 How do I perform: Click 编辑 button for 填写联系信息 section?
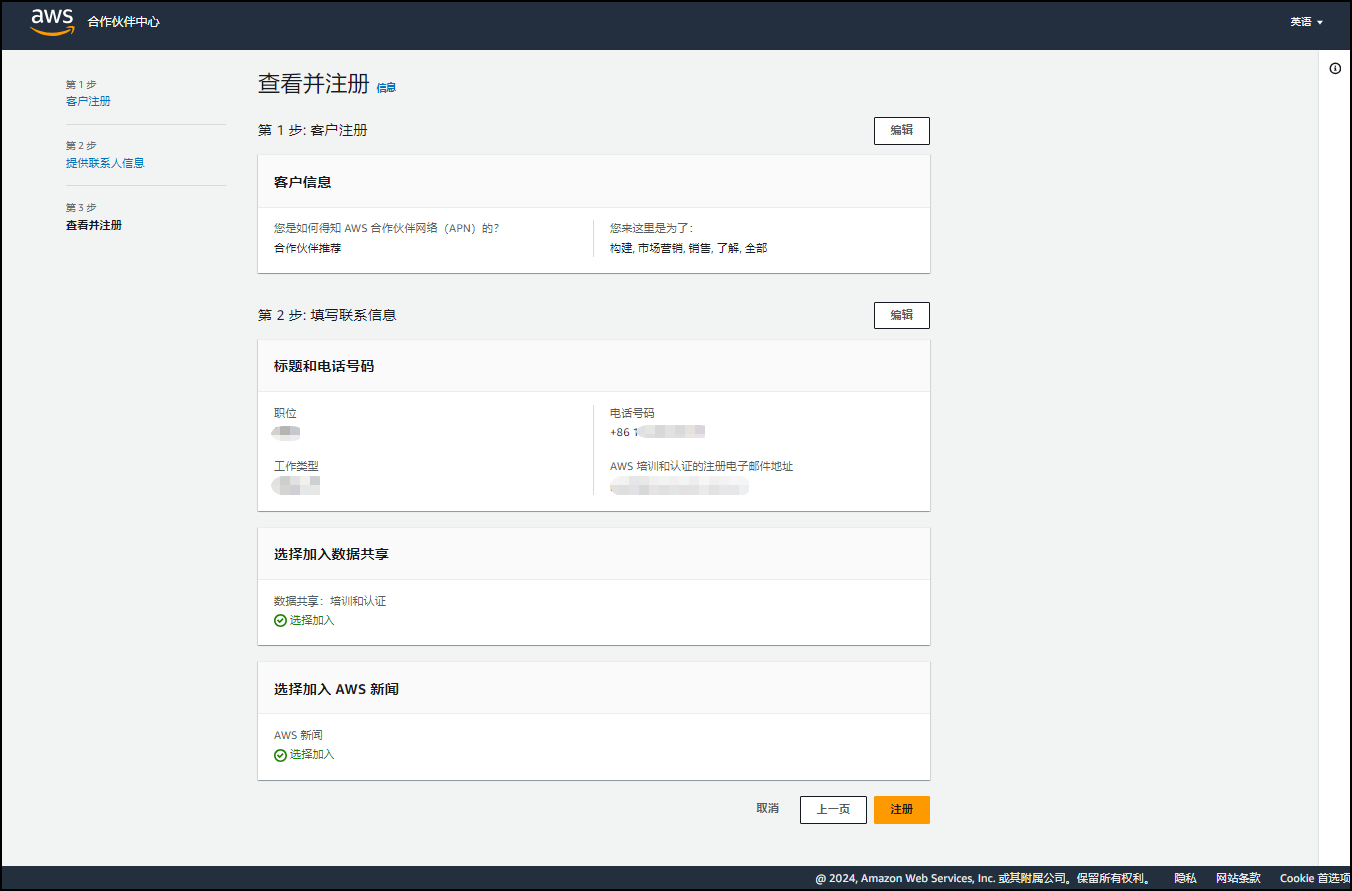point(902,315)
